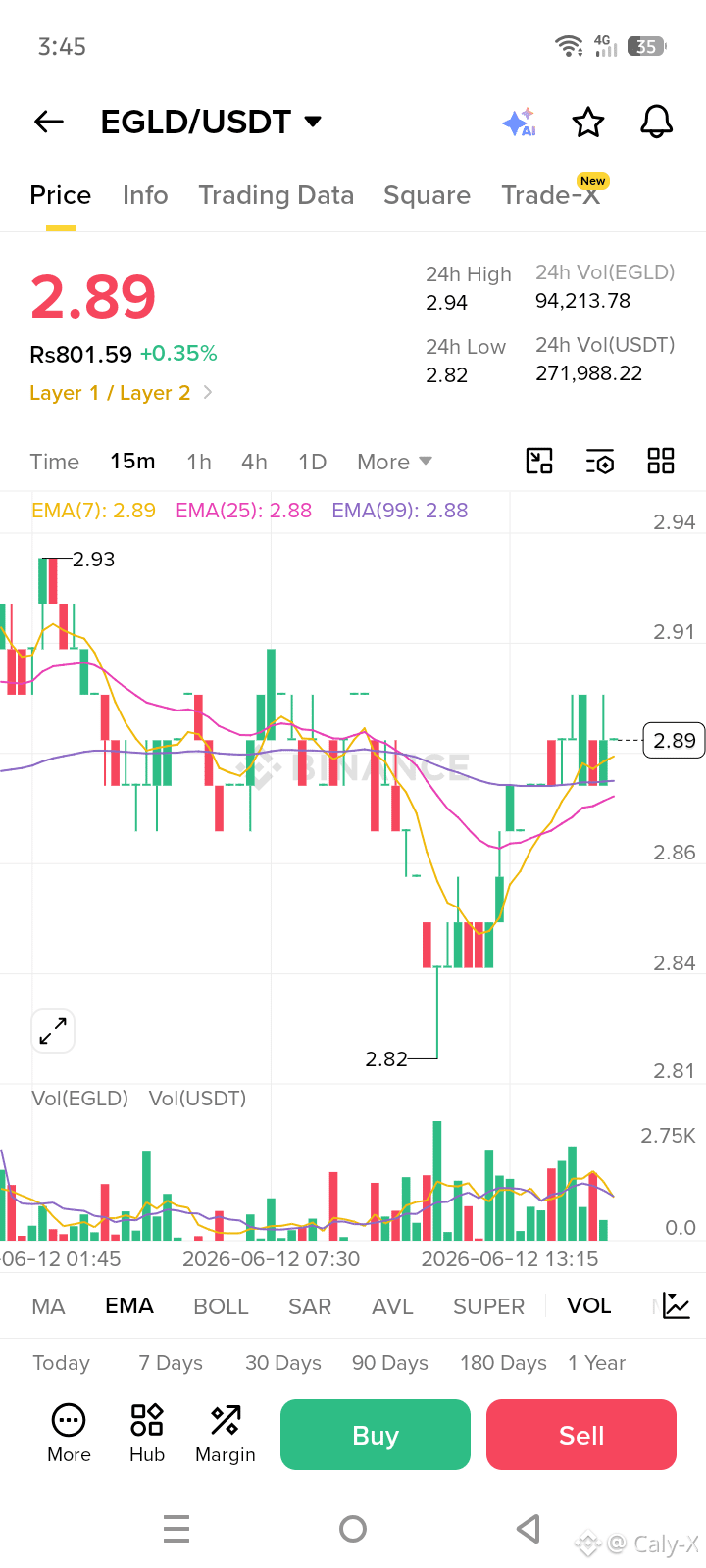Click the EMA(99): 2.88 indicator label

click(400, 511)
